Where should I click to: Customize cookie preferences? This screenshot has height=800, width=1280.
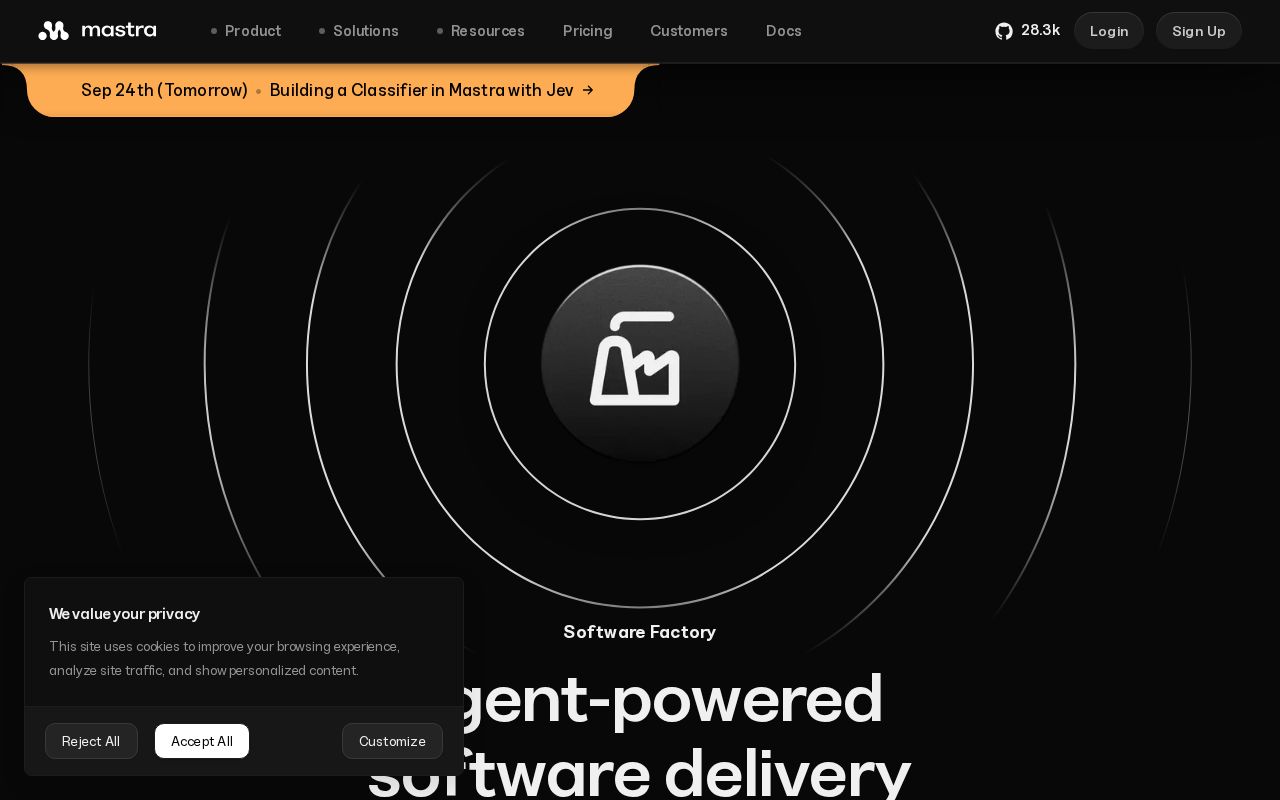tap(392, 741)
